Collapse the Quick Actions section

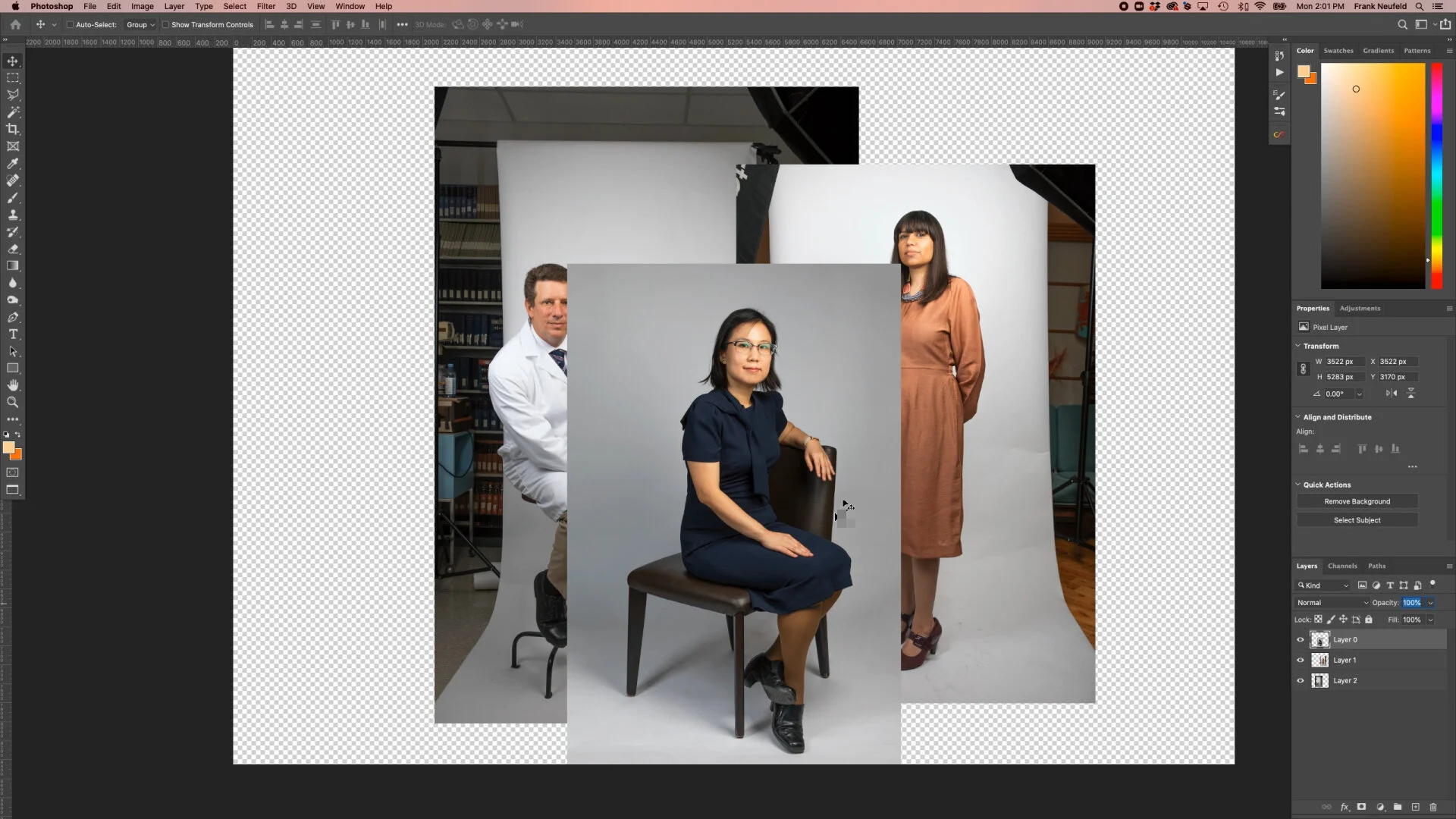(x=1298, y=485)
